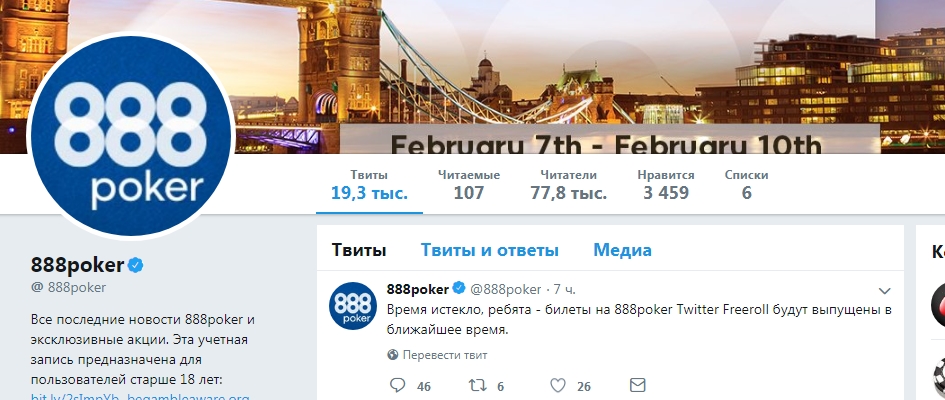Screen dimensions: 945x400
Task: Click the @888poker handle in the tweet
Action: (x=505, y=290)
